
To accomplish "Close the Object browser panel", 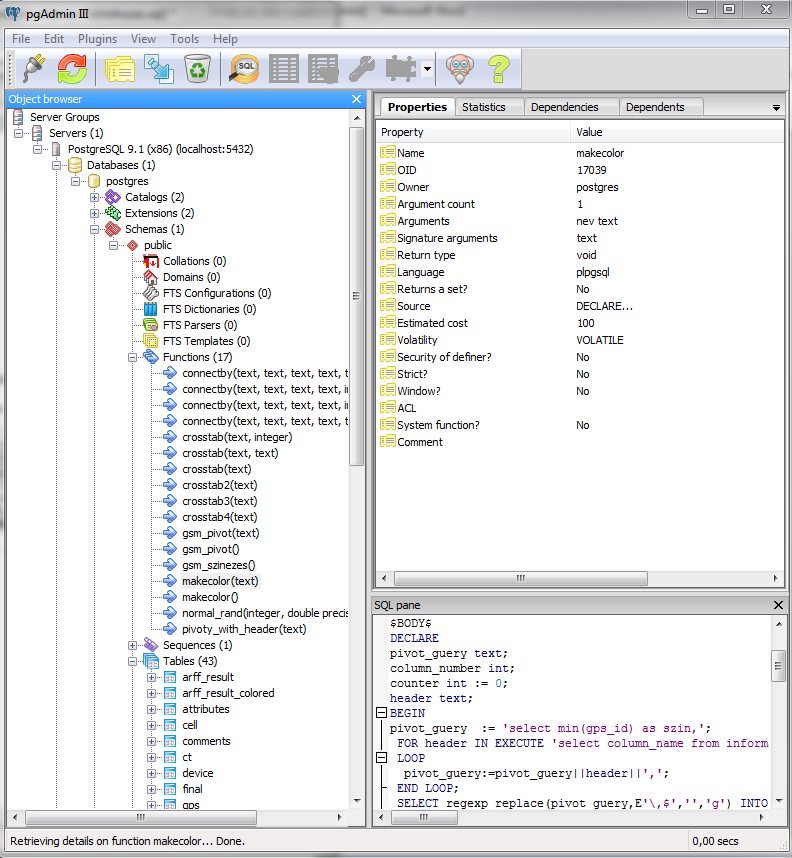I will point(356,99).
